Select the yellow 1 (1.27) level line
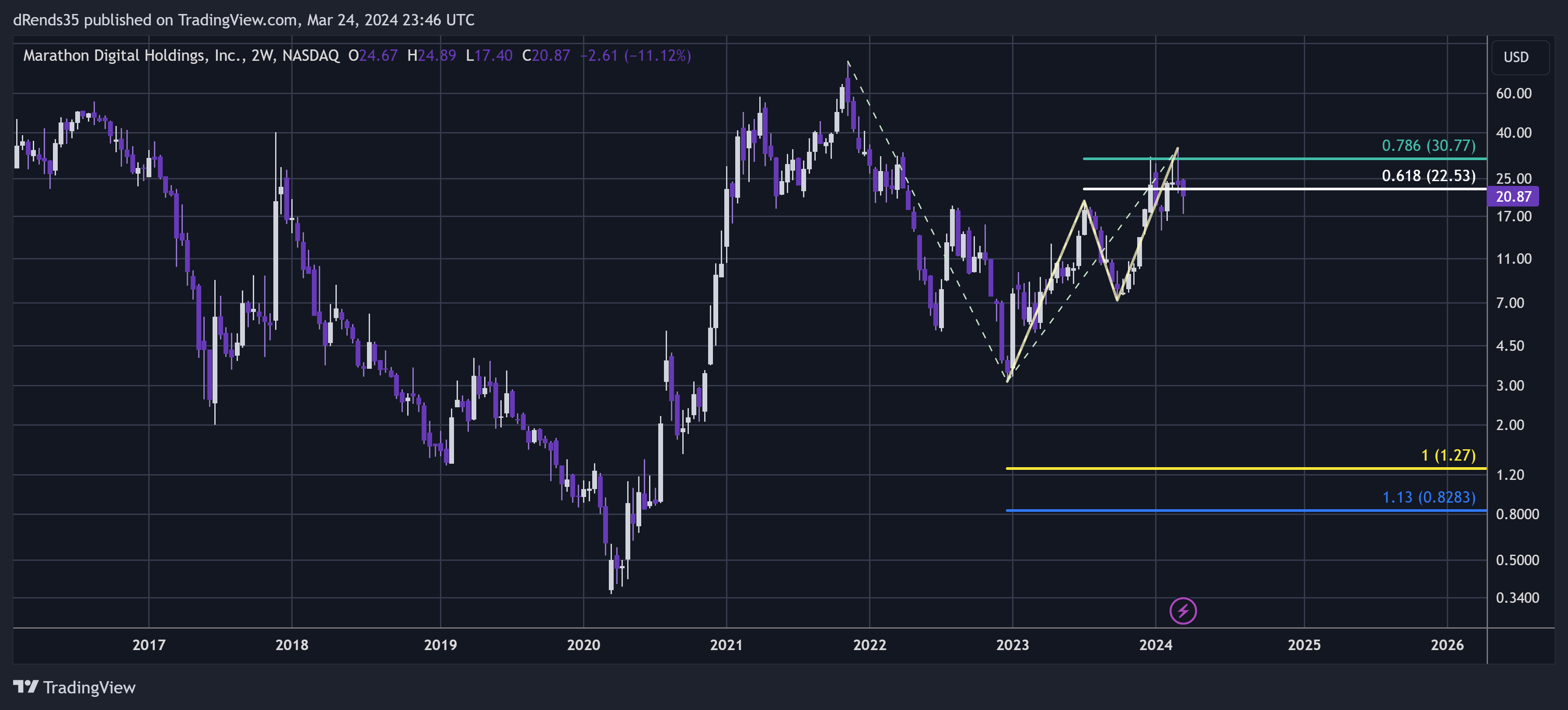1568x710 pixels. coord(1246,468)
